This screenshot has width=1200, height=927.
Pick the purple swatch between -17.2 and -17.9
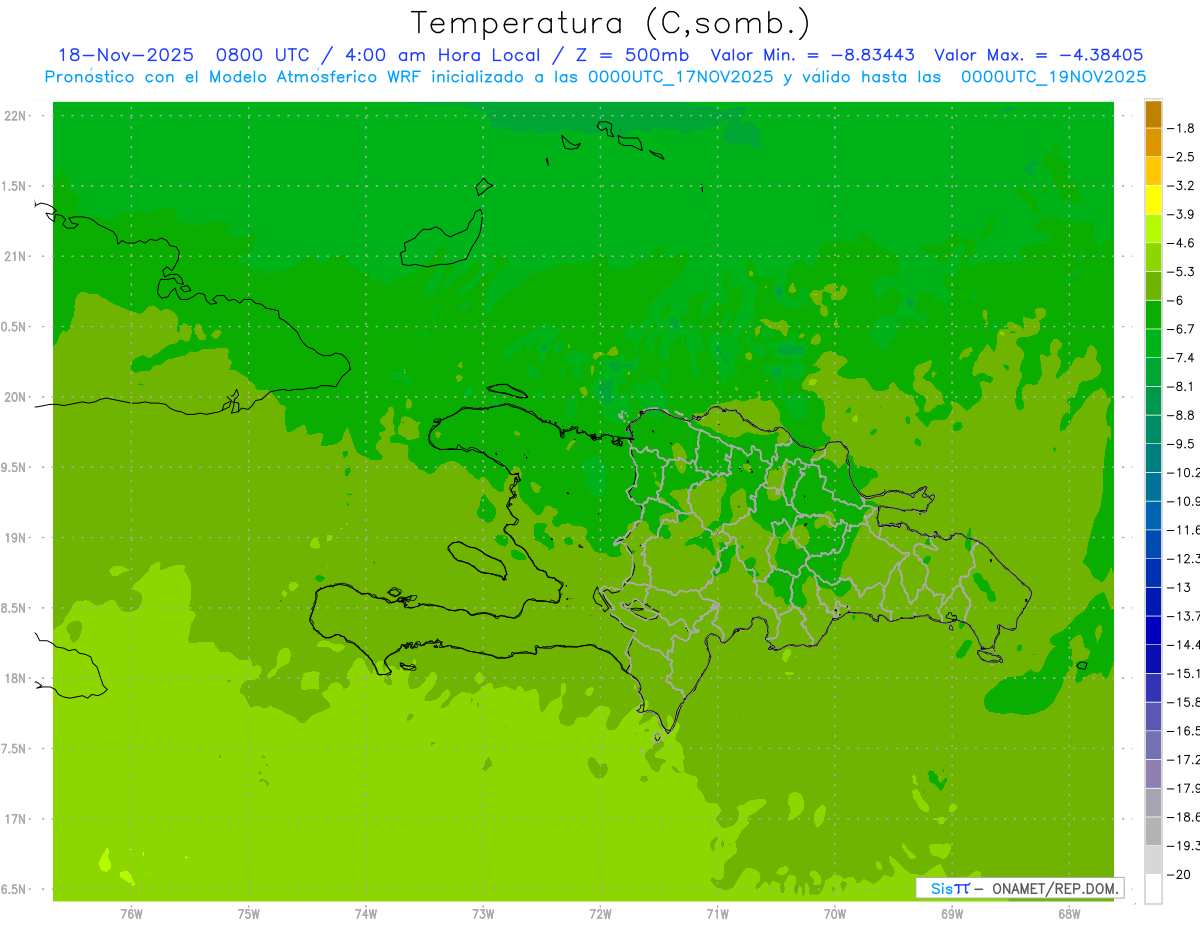click(1153, 774)
